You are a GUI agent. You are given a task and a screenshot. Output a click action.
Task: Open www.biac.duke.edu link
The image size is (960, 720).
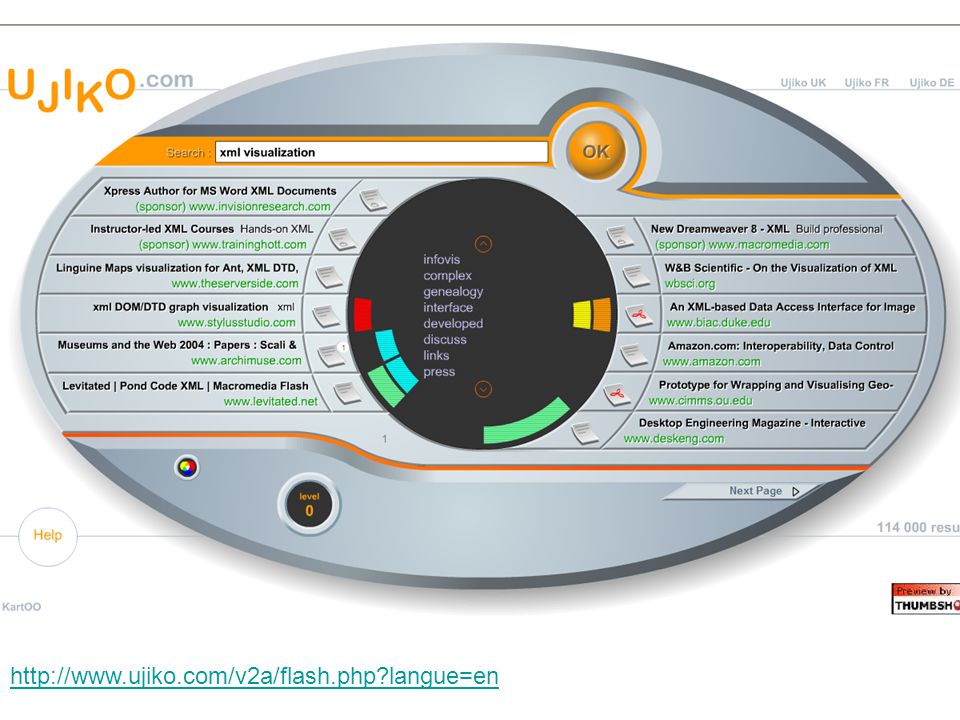719,323
